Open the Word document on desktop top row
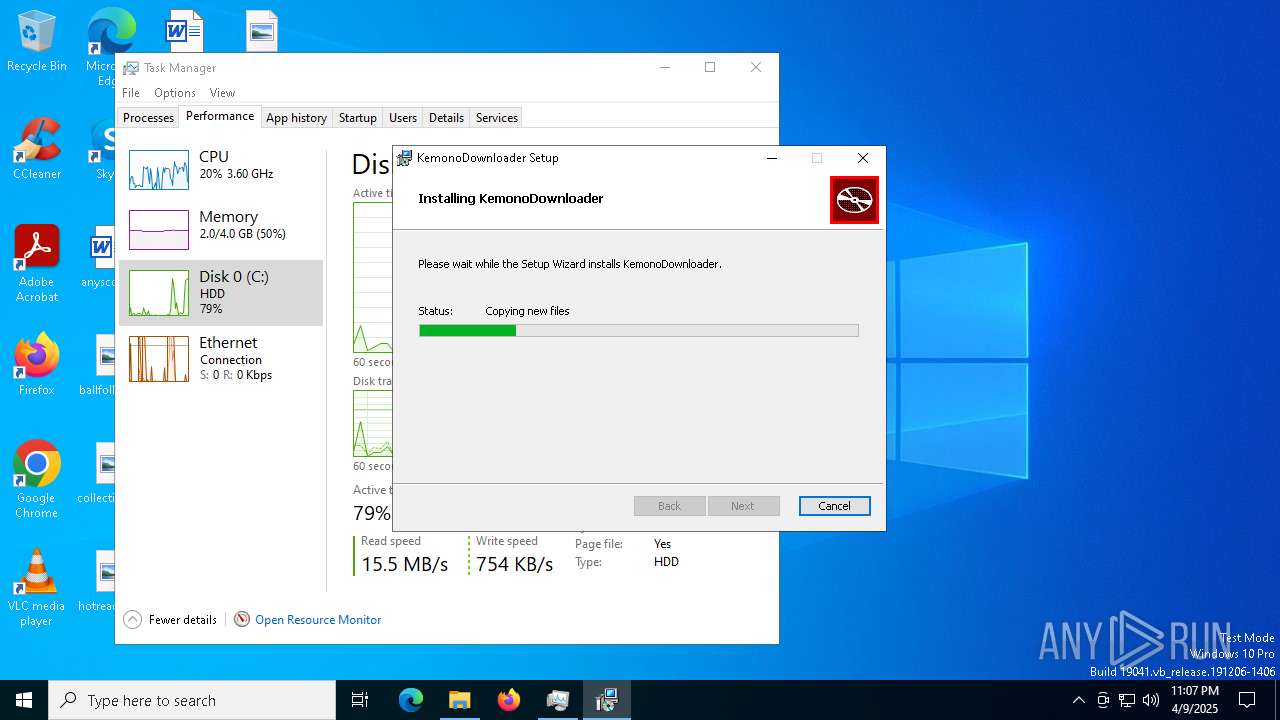1280x720 pixels. 184,30
